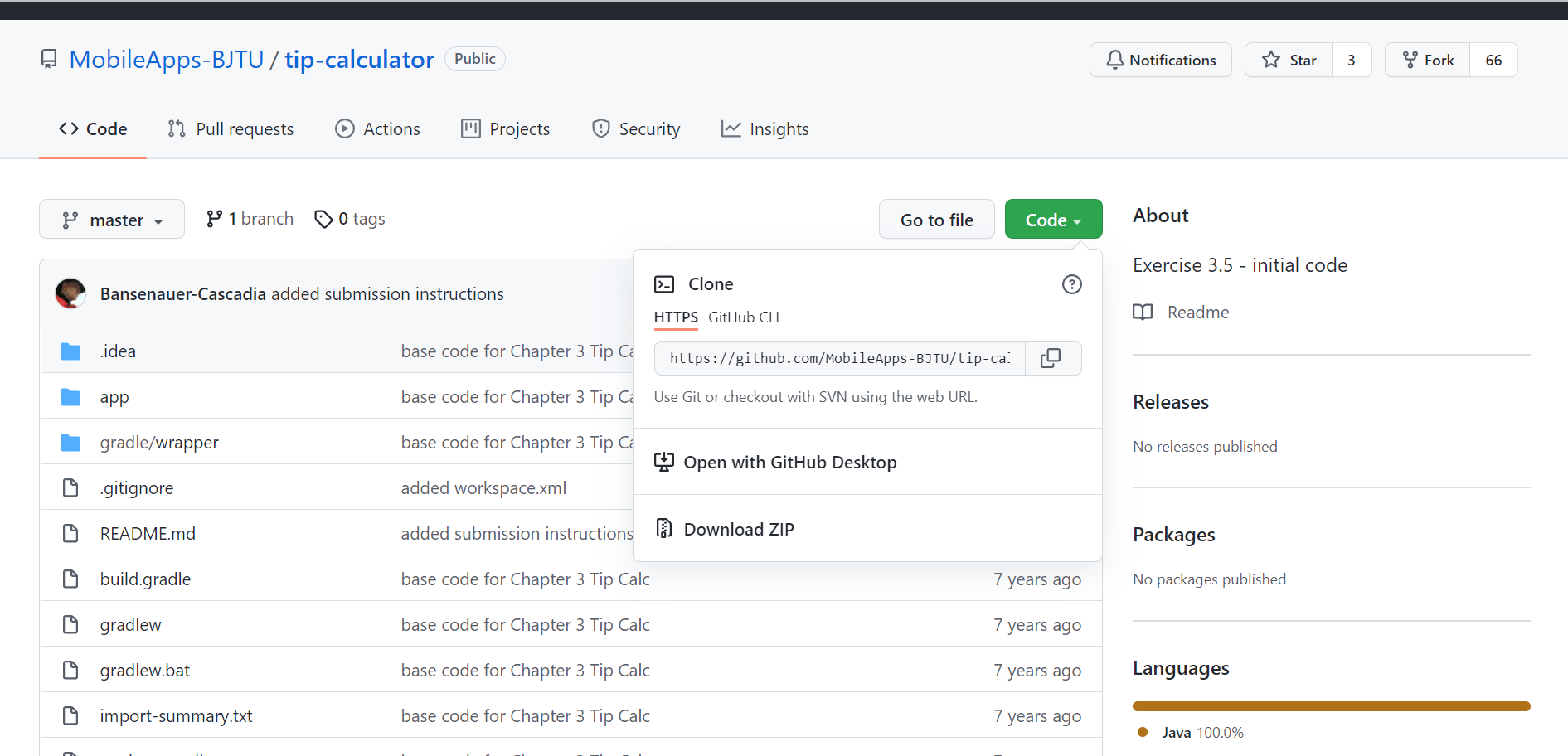This screenshot has height=756, width=1568.
Task: Click the Java 100.0% language link
Action: click(1192, 733)
